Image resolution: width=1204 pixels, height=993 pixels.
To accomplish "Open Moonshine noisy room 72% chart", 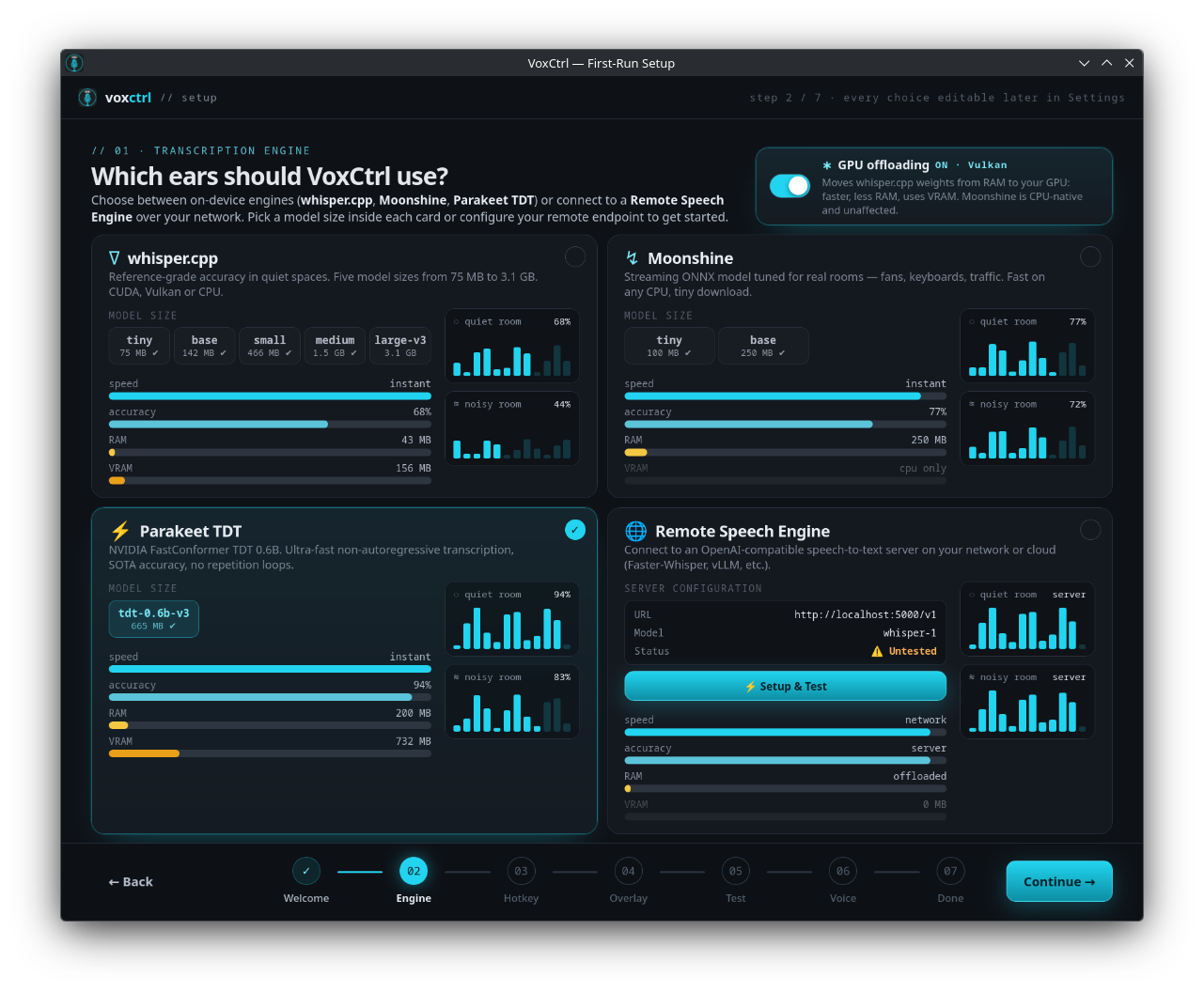I will tap(1027, 428).
